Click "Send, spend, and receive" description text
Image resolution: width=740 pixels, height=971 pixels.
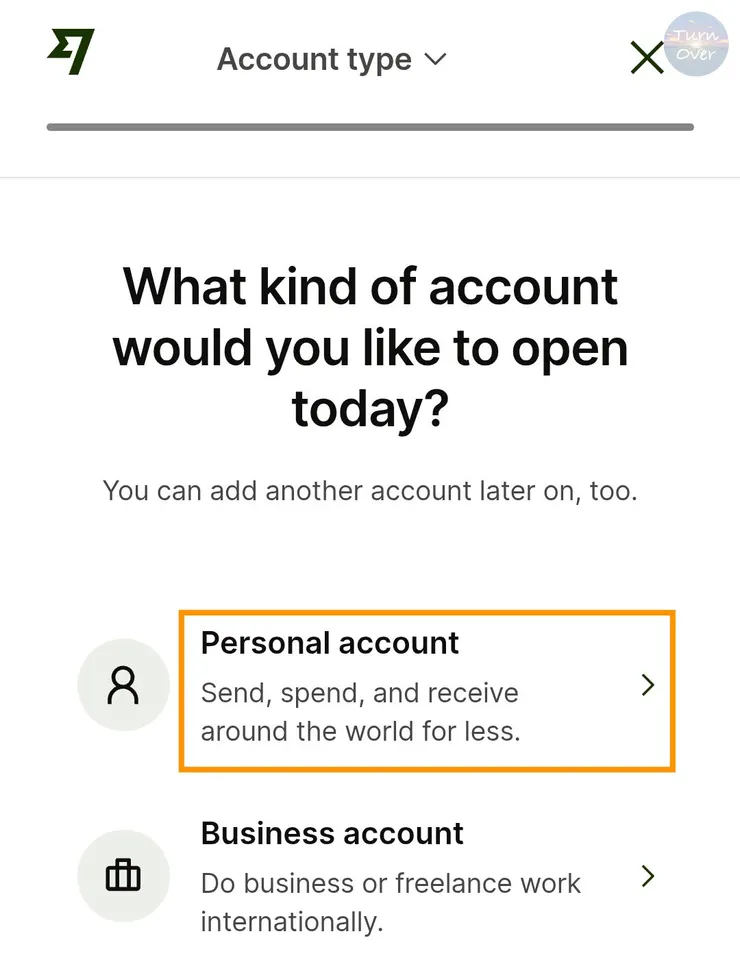[359, 693]
